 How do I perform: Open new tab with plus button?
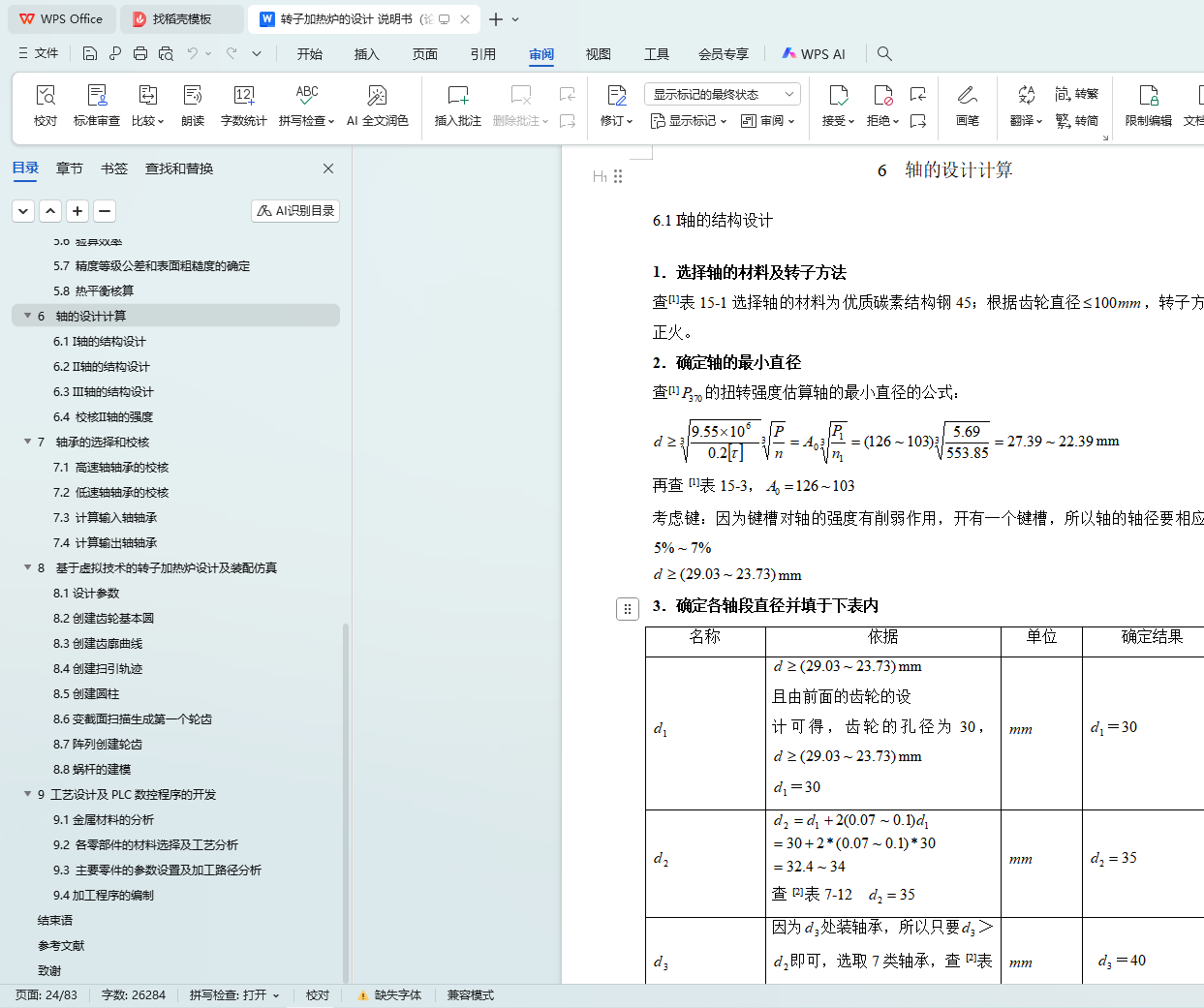(x=496, y=19)
